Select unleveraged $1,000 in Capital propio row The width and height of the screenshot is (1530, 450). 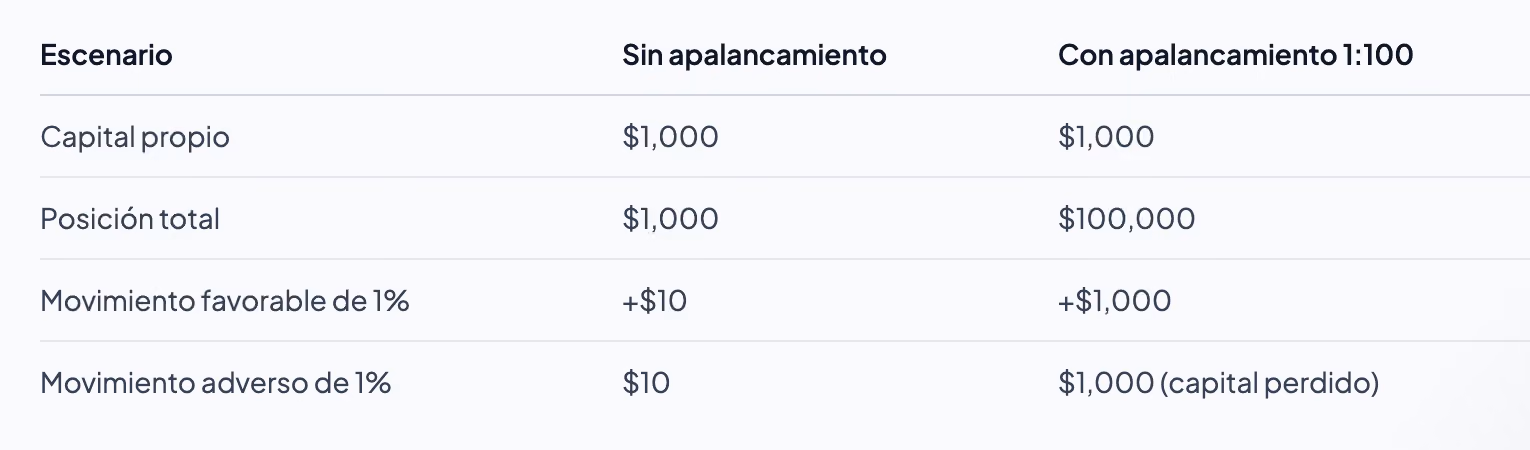coord(670,137)
